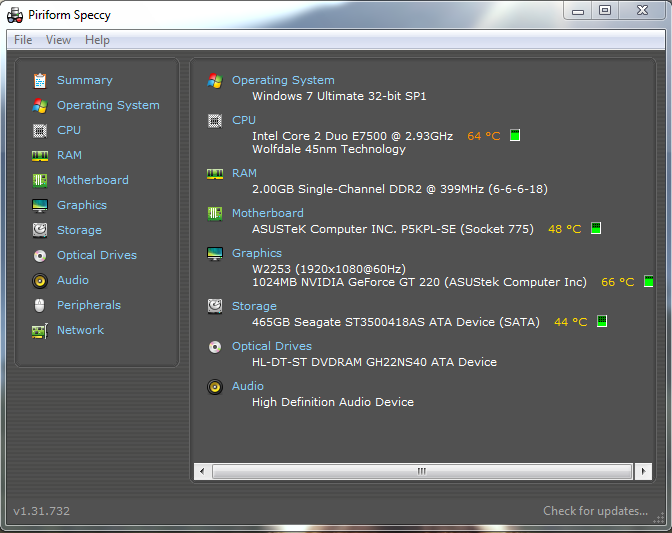Viewport: 672px width, 533px height.
Task: Select Peripherals label in the sidebar
Action: tap(89, 305)
